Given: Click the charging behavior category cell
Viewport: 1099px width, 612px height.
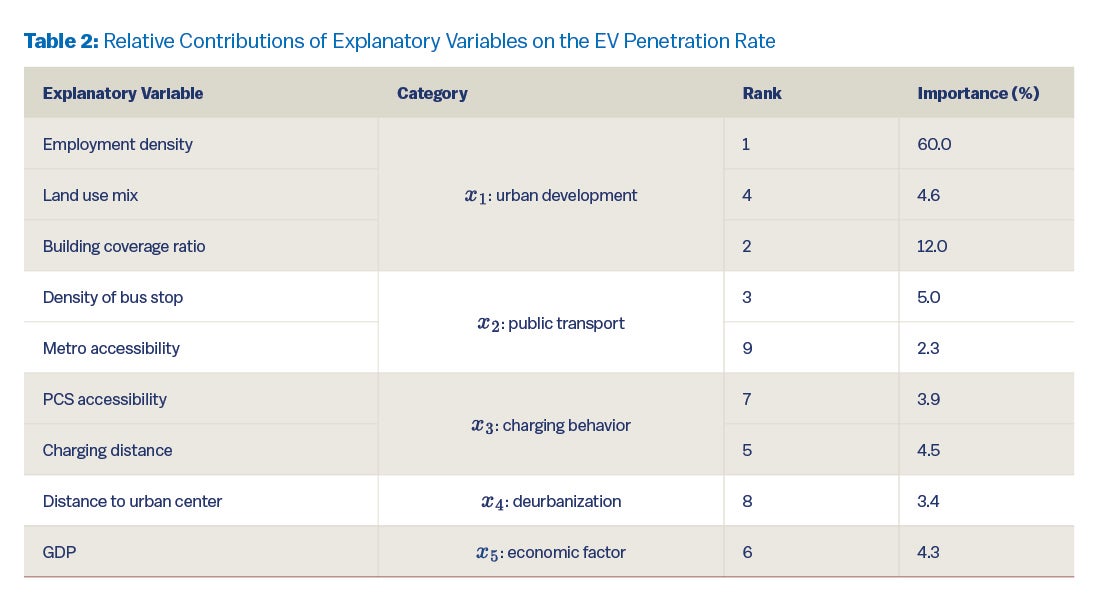Looking at the screenshot, I should pyautogui.click(x=551, y=425).
